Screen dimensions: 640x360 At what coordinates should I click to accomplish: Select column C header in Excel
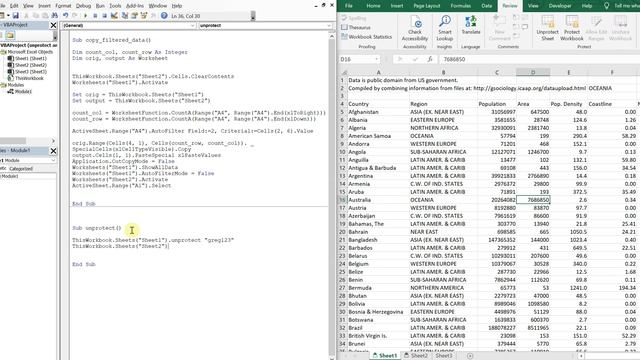[x=496, y=73]
